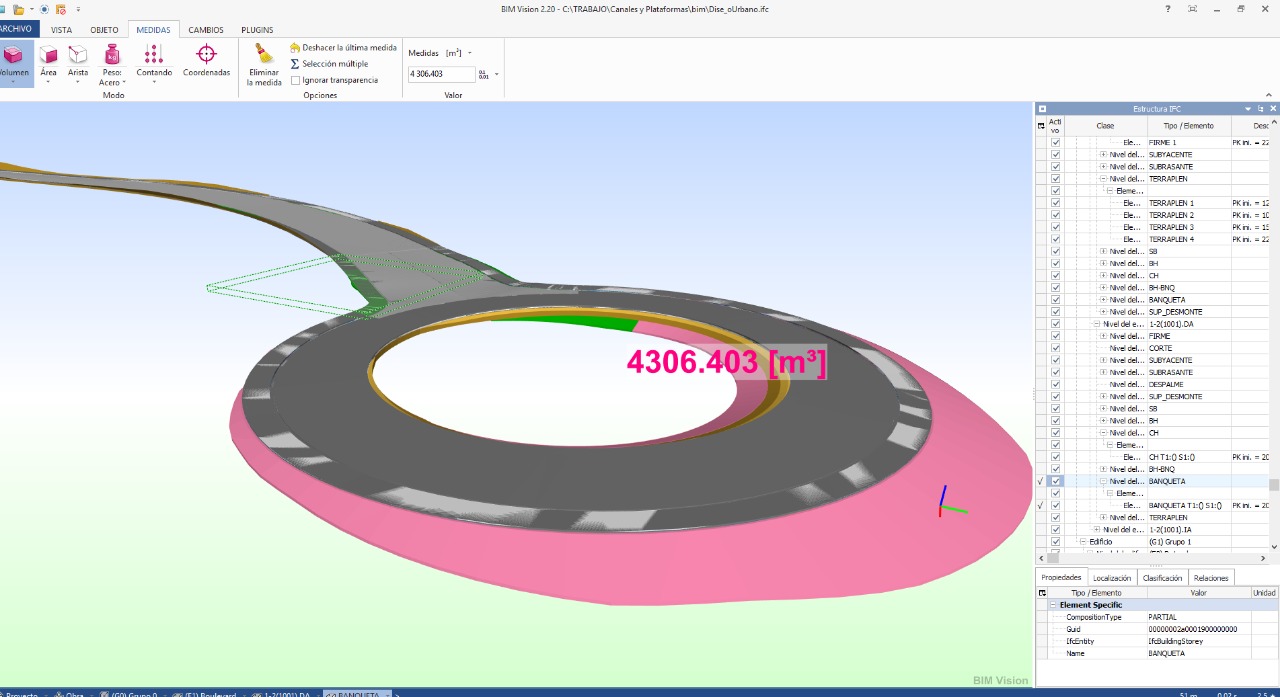Image resolution: width=1280 pixels, height=697 pixels.
Task: Open the Medidas [m³] units dropdown
Action: pos(470,53)
